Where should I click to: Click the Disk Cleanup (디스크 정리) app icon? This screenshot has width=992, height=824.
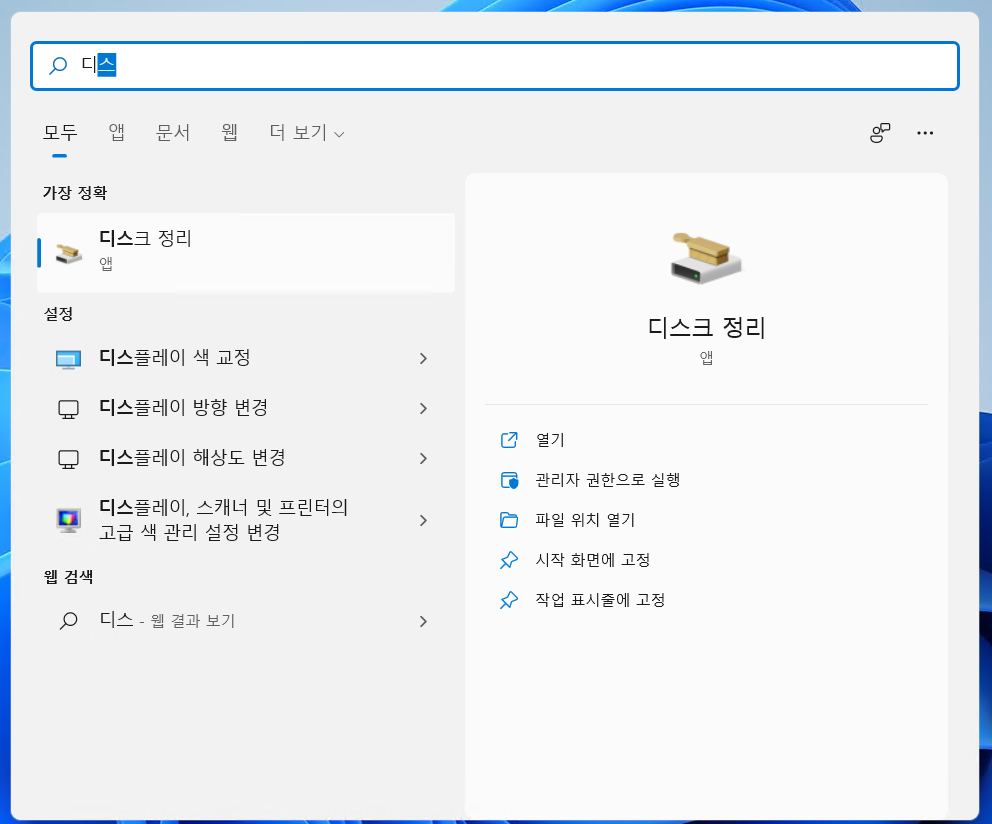[x=69, y=252]
